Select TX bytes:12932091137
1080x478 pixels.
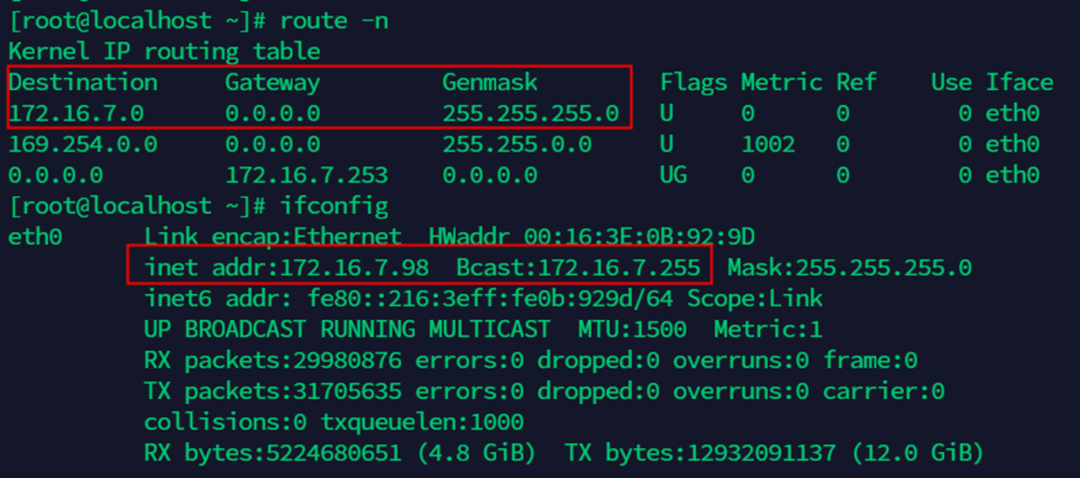coord(700,453)
